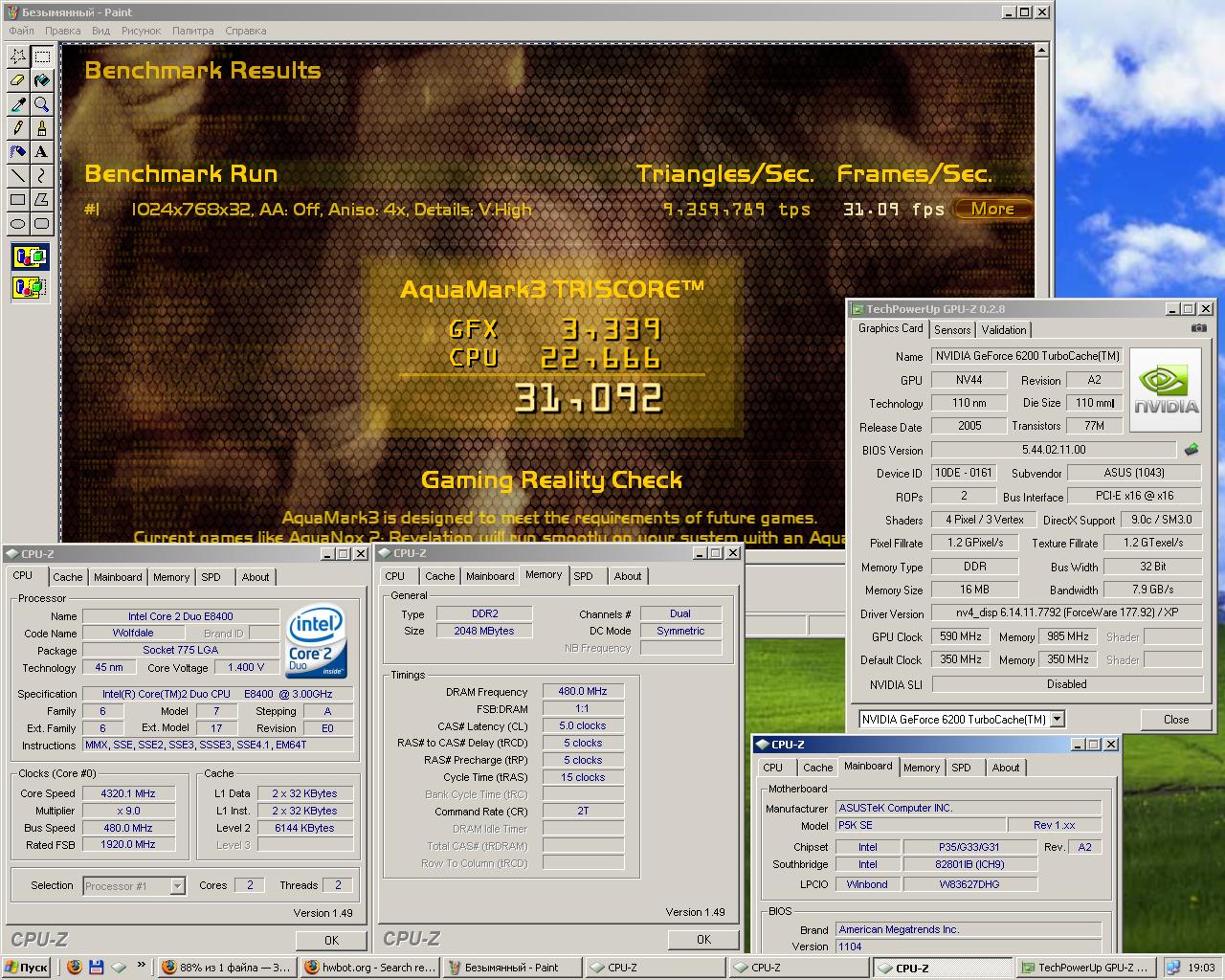The width and height of the screenshot is (1225, 980).
Task: Click the Пуск start button
Action: [x=26, y=968]
